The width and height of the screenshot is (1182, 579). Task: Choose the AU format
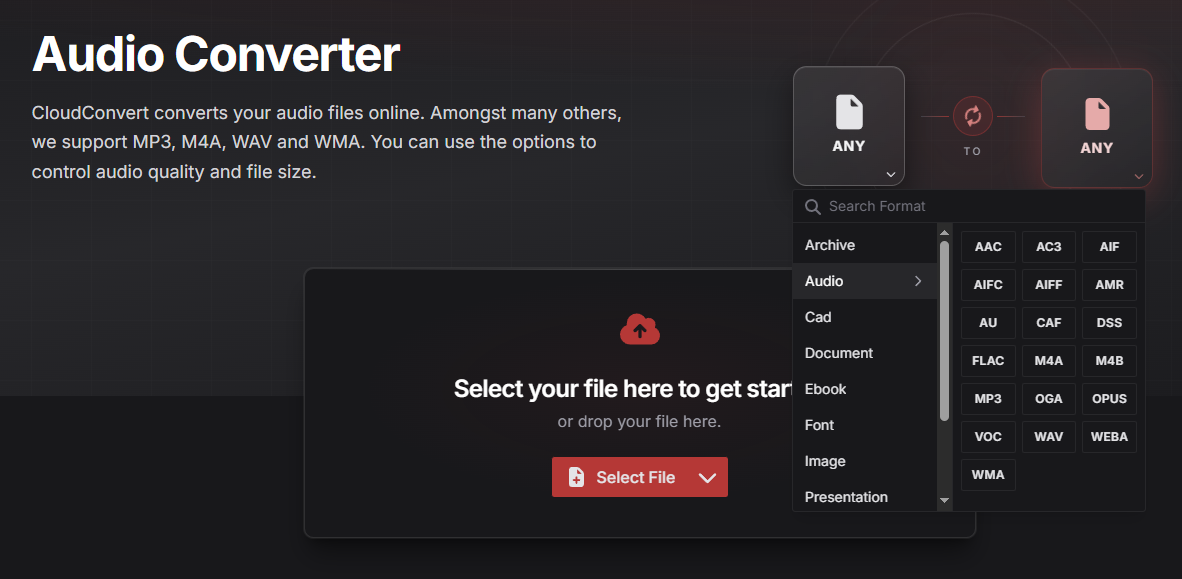988,323
